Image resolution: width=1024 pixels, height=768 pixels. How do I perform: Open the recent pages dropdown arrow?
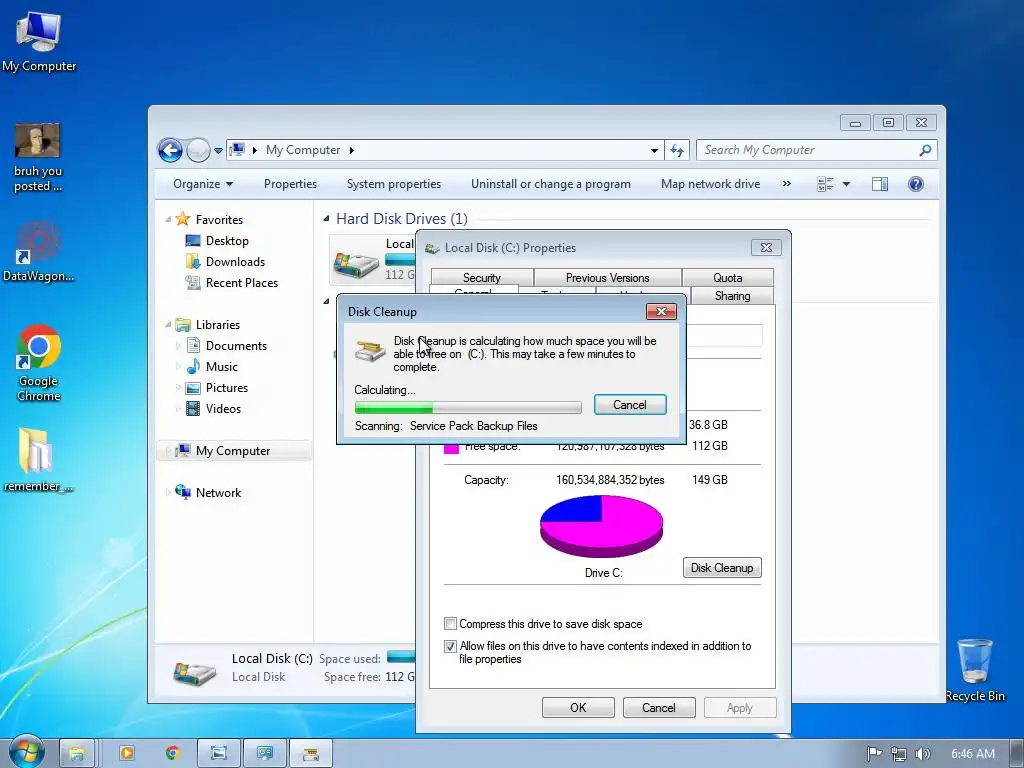218,151
